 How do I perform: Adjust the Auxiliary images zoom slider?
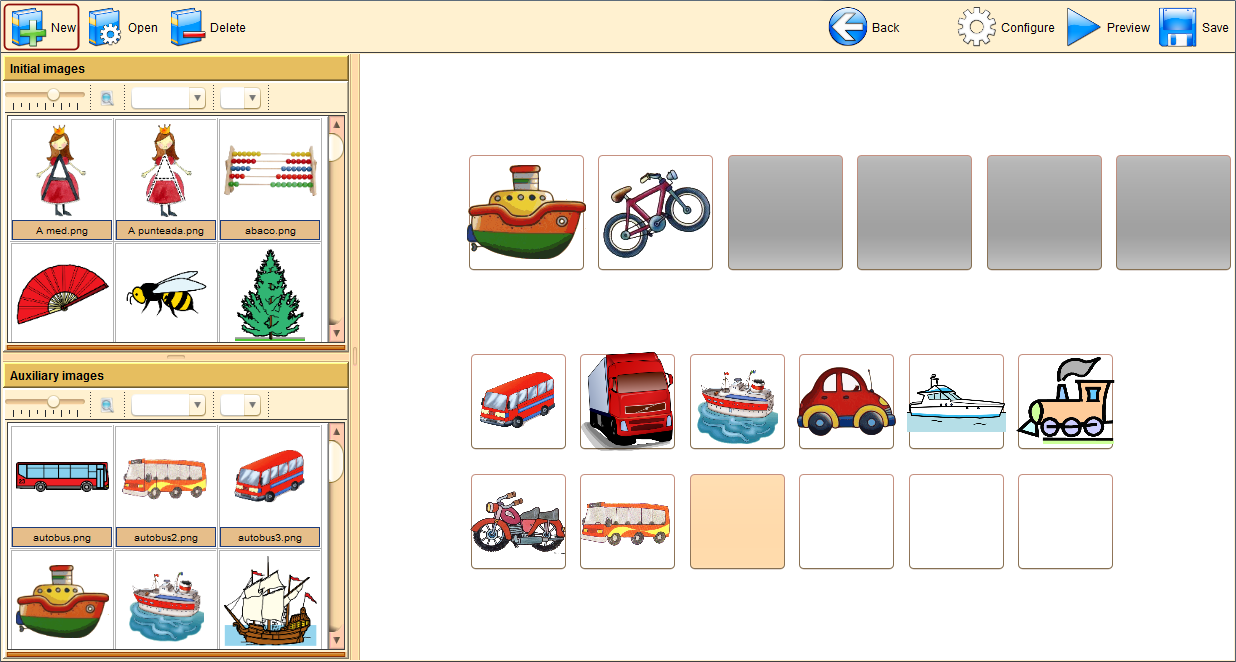coord(53,402)
